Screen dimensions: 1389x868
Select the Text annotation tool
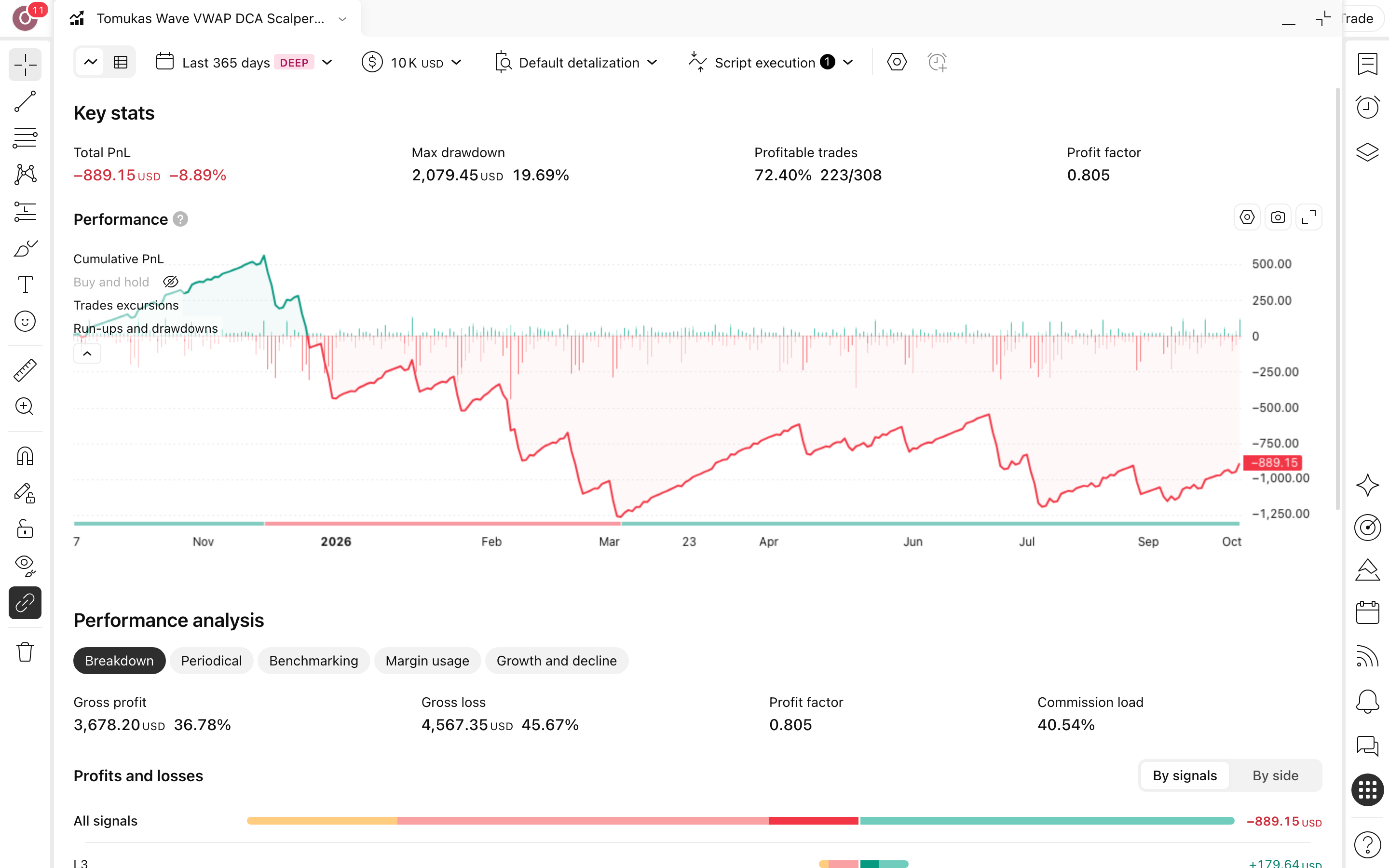[x=25, y=285]
